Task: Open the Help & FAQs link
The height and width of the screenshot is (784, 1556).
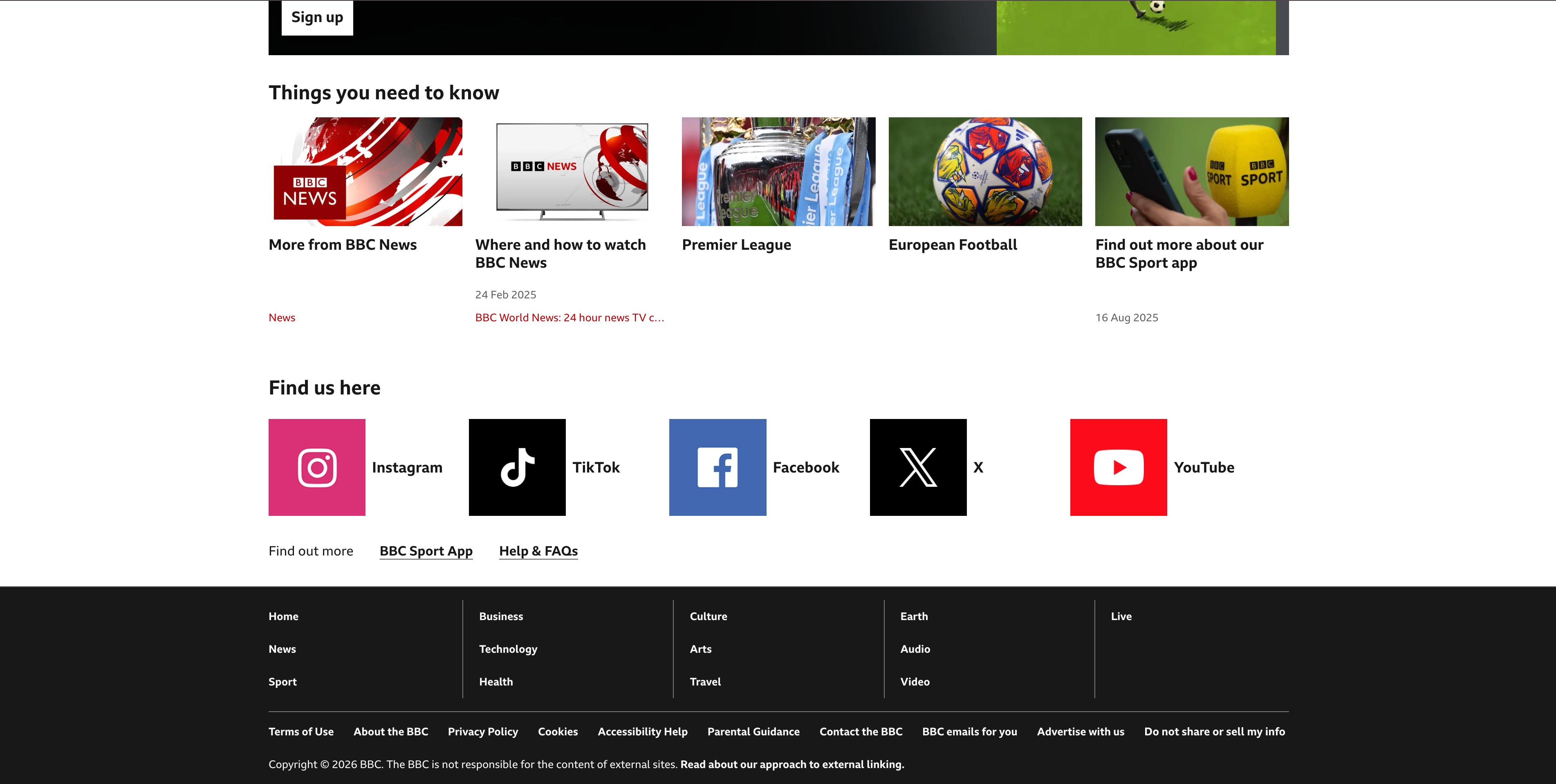Action: [x=538, y=551]
